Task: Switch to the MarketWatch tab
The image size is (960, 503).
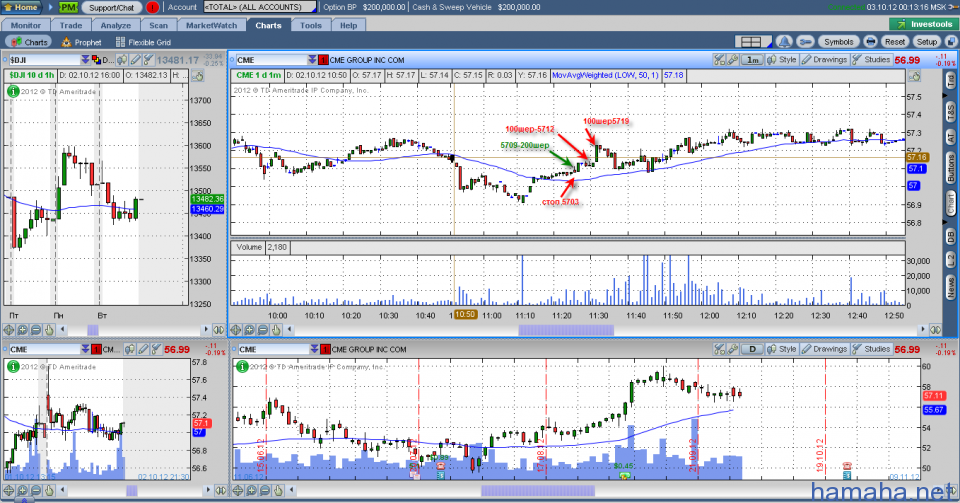Action: pos(212,25)
